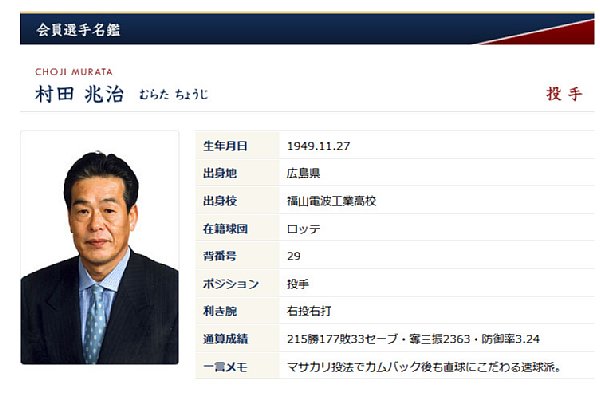This screenshot has height=393, width=600.
Task: Click the 出身地 row label
Action: (x=220, y=173)
